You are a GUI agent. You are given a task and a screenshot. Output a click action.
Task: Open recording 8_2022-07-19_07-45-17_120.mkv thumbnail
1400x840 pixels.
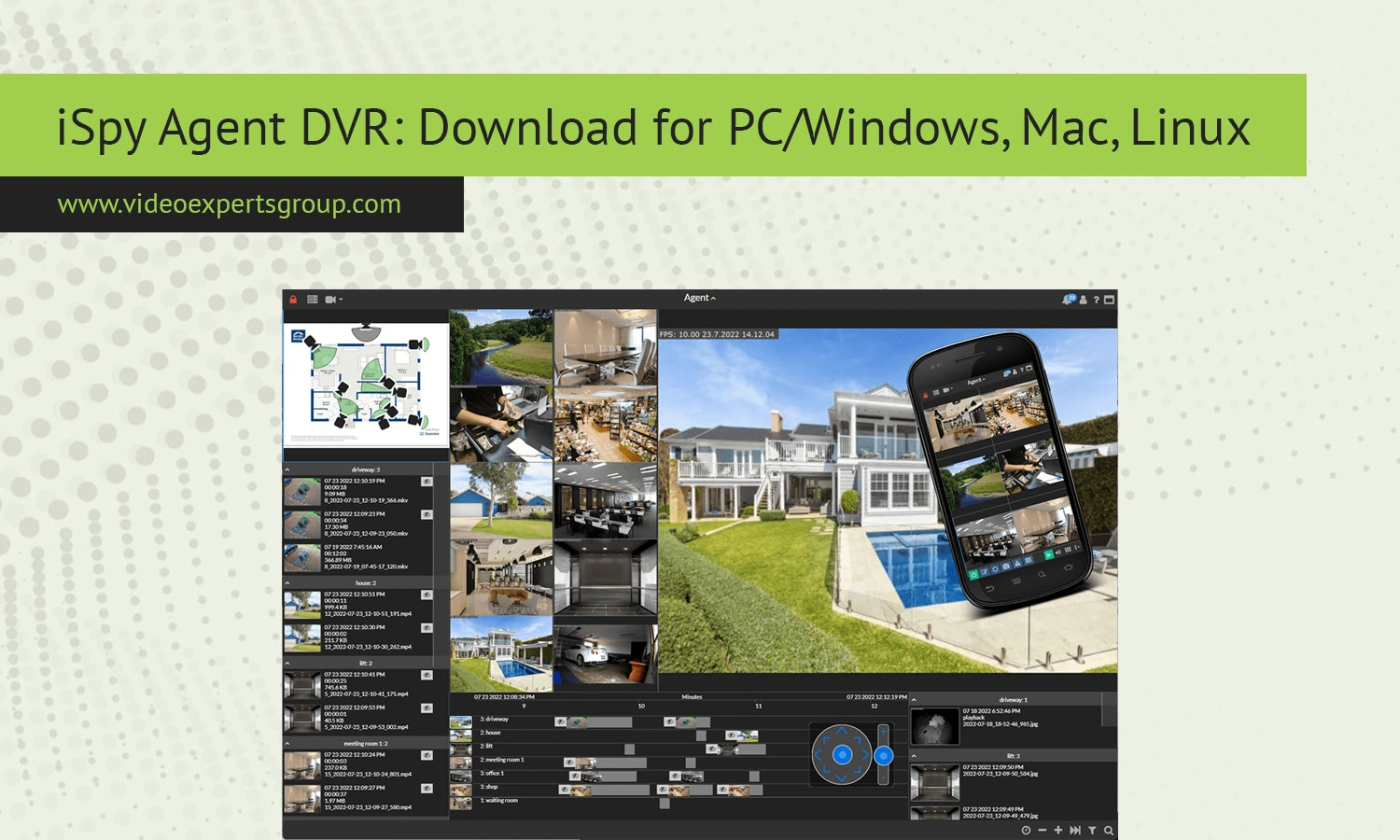coord(302,557)
